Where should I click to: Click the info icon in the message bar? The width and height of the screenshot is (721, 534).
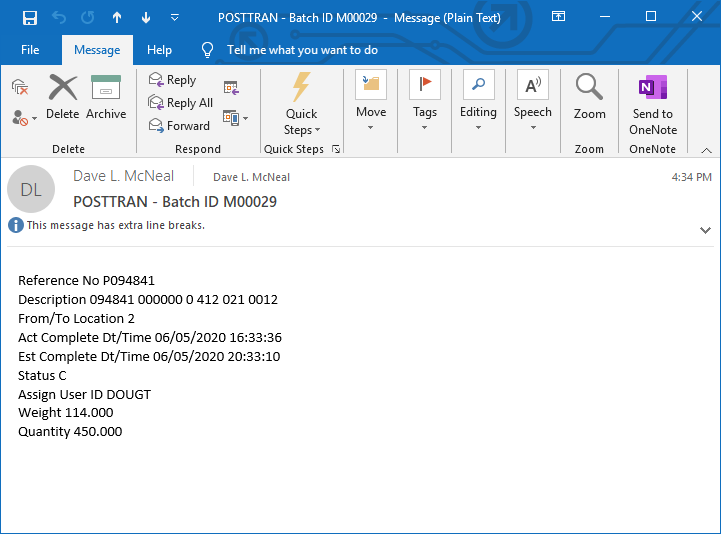coord(16,225)
